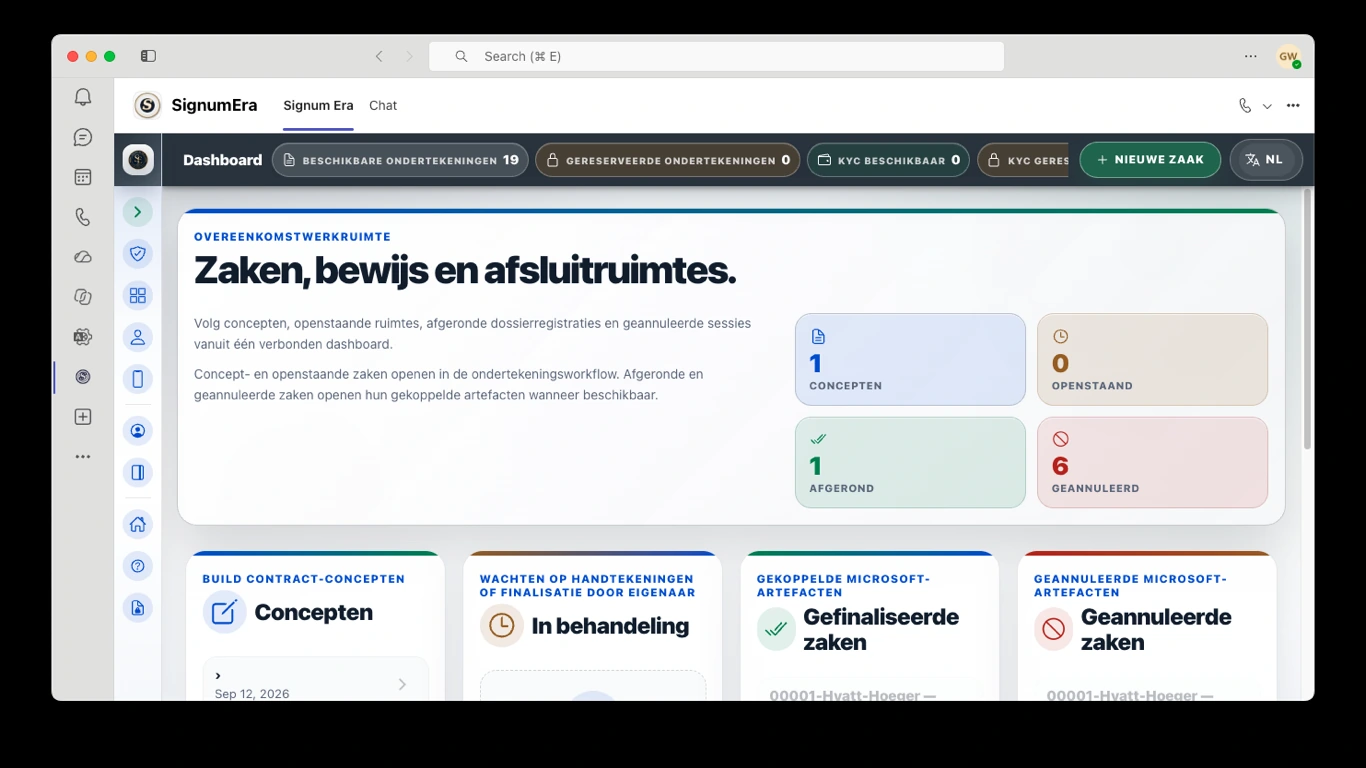Open the Chat icon in Teams rail
This screenshot has height=768, width=1366.
coord(83,137)
